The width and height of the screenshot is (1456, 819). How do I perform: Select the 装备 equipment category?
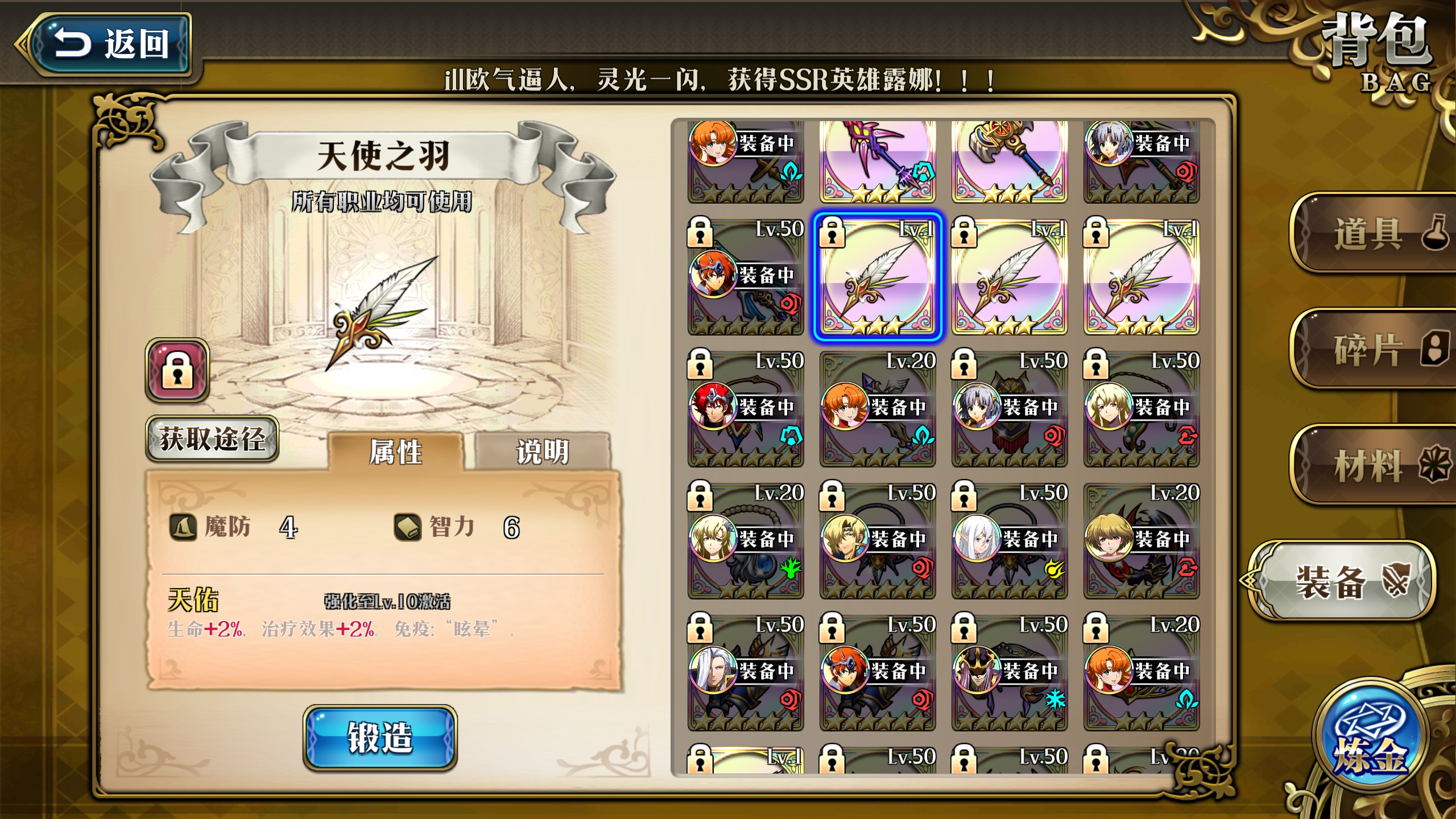pos(1342,581)
